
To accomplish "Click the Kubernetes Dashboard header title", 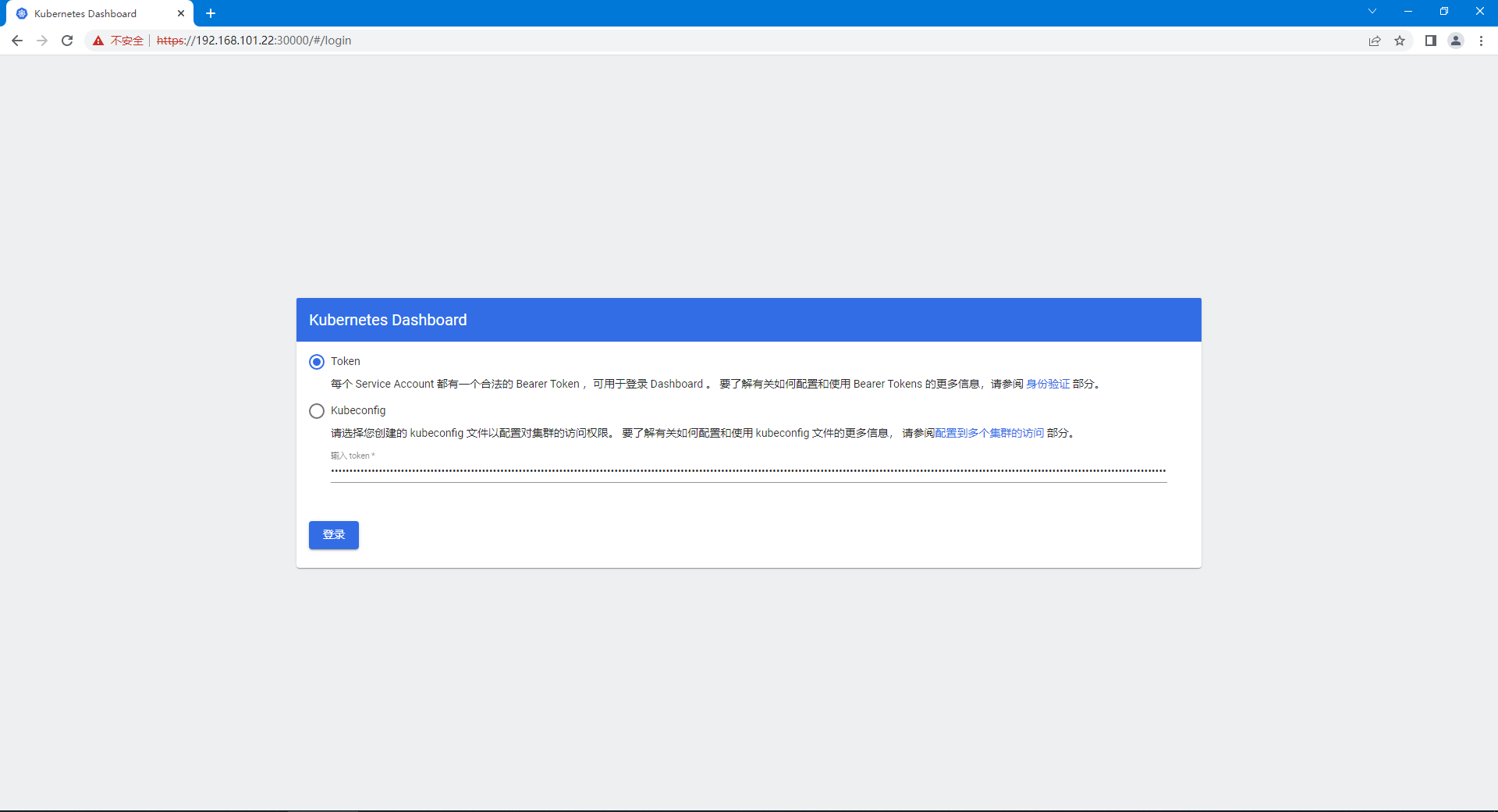I will [x=388, y=320].
